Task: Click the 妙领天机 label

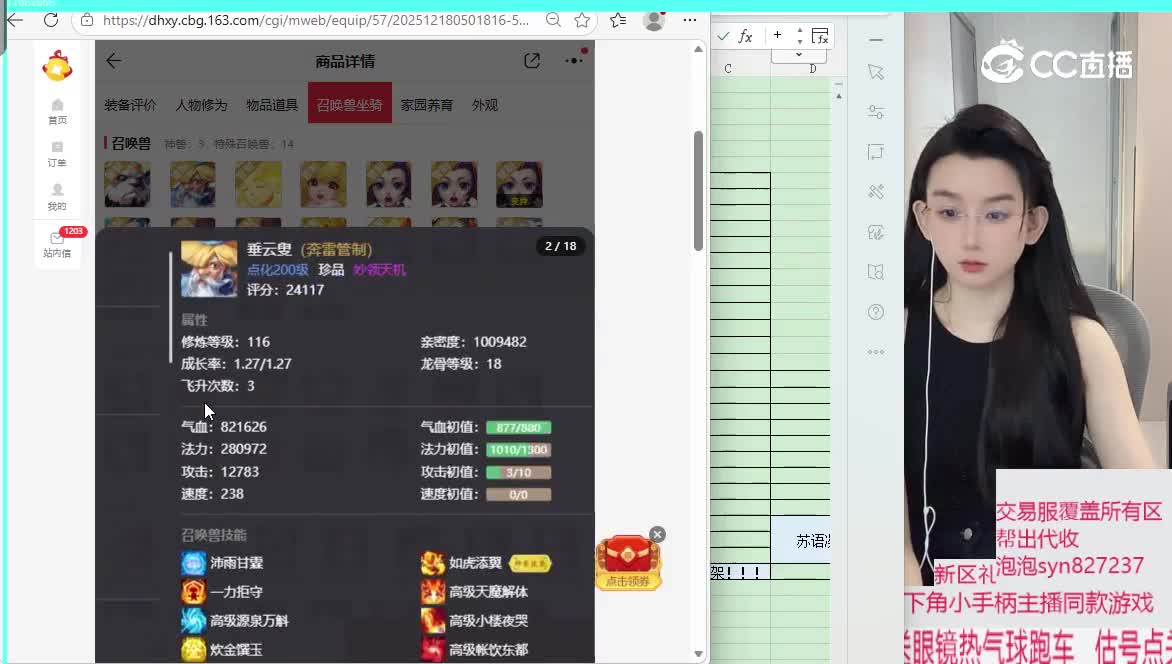Action: [379, 270]
